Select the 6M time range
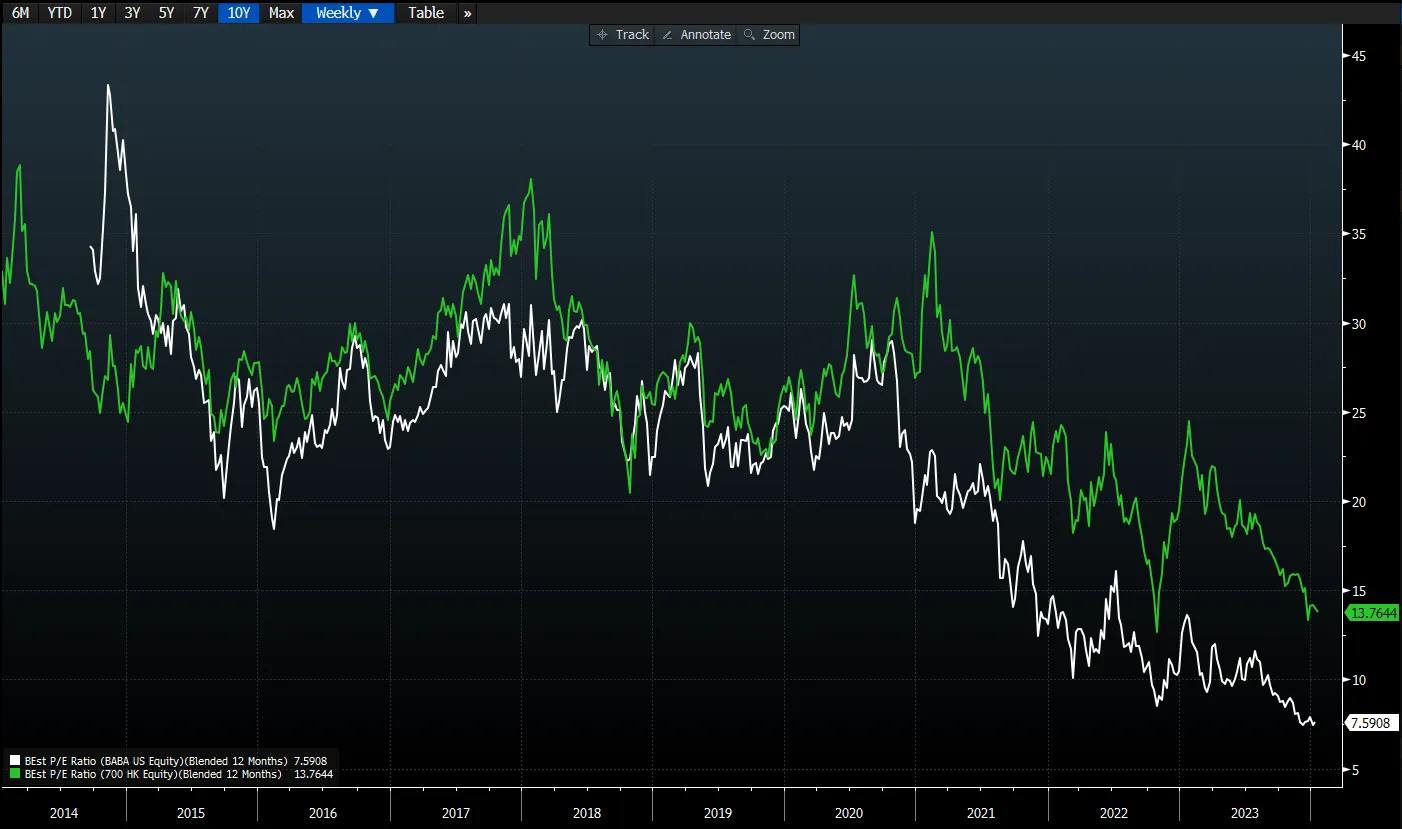 [x=20, y=13]
